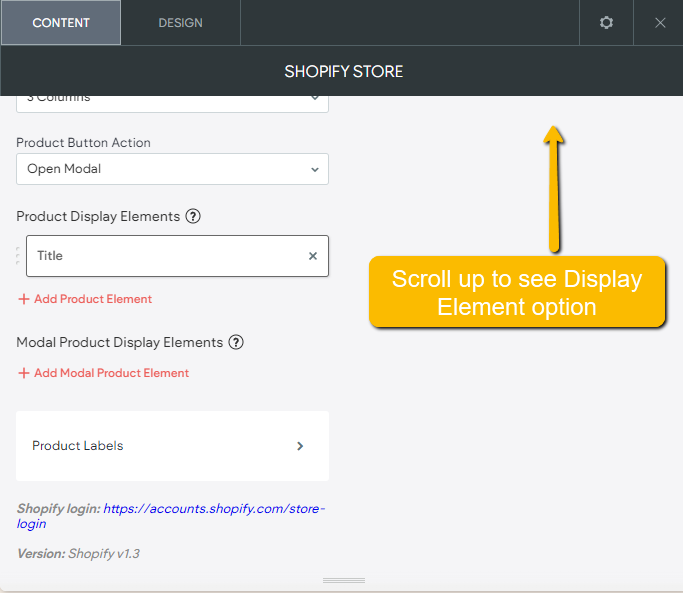Remove the Title product element
Viewport: 683px width, 593px height.
[x=313, y=256]
